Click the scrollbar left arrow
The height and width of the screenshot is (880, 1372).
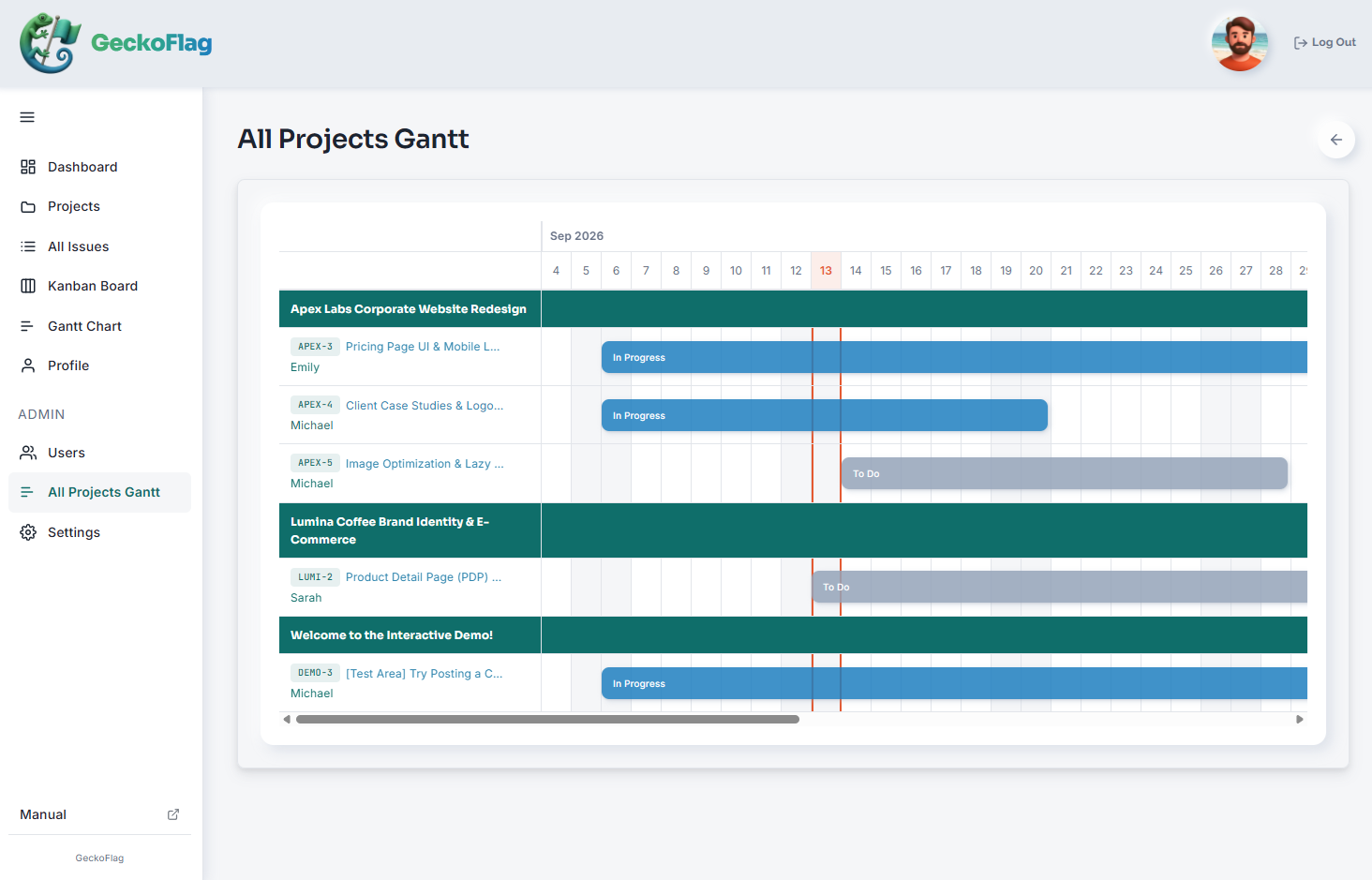point(287,720)
